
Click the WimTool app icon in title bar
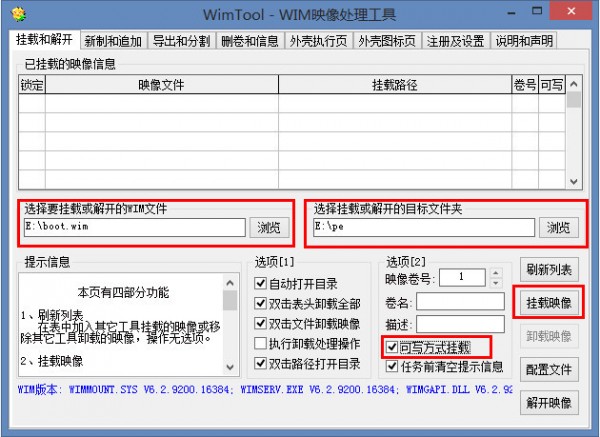pos(18,15)
